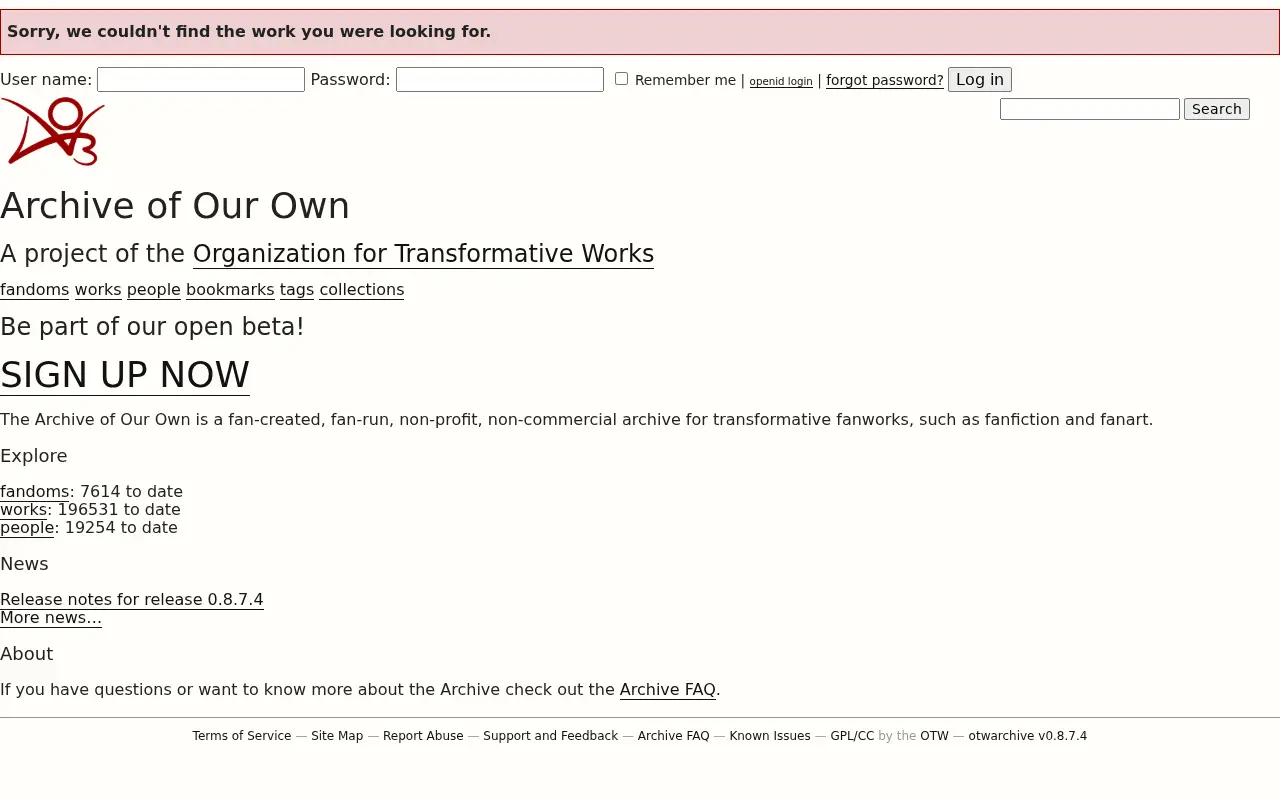Click the About section heading
Screen dimensions: 1280x800
pyautogui.click(x=27, y=654)
